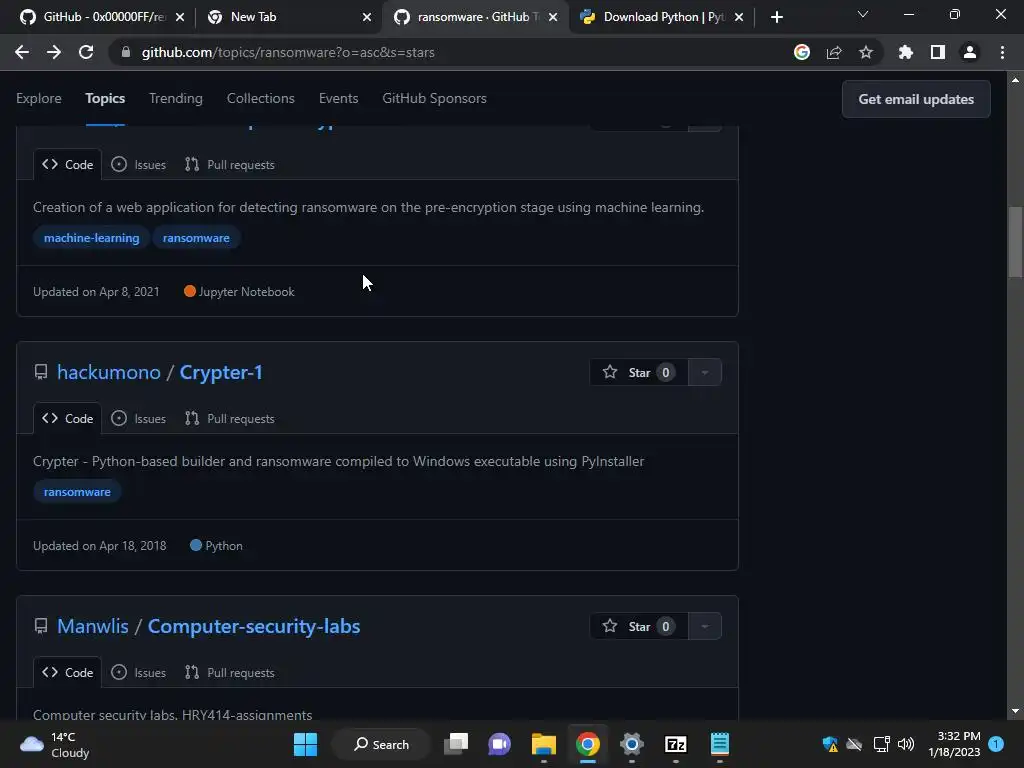Click the ransomware tag under Crypter-1
This screenshot has height=768, width=1024.
[x=77, y=492]
